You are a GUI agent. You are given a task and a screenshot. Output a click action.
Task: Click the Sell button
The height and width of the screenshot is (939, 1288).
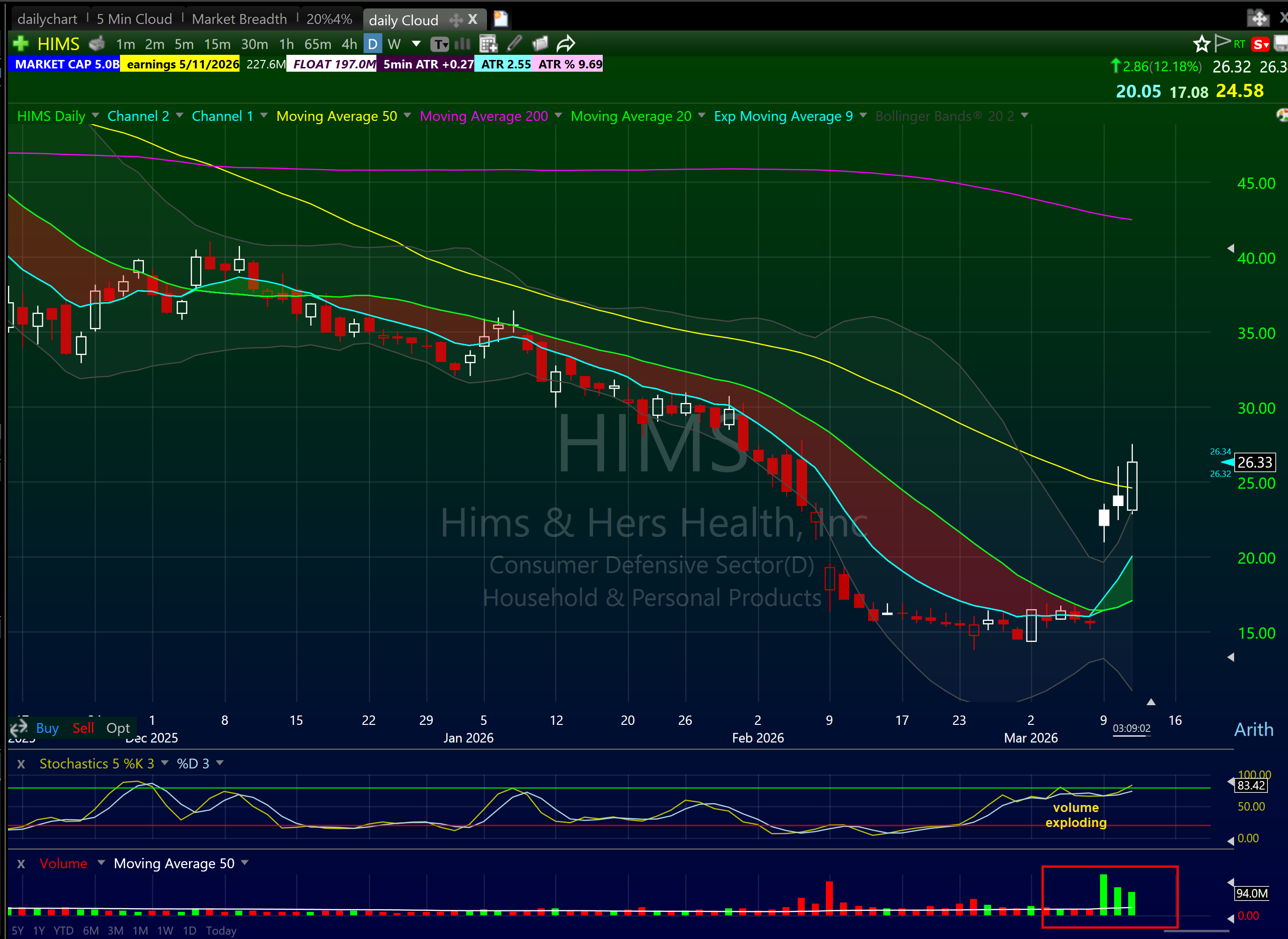83,728
